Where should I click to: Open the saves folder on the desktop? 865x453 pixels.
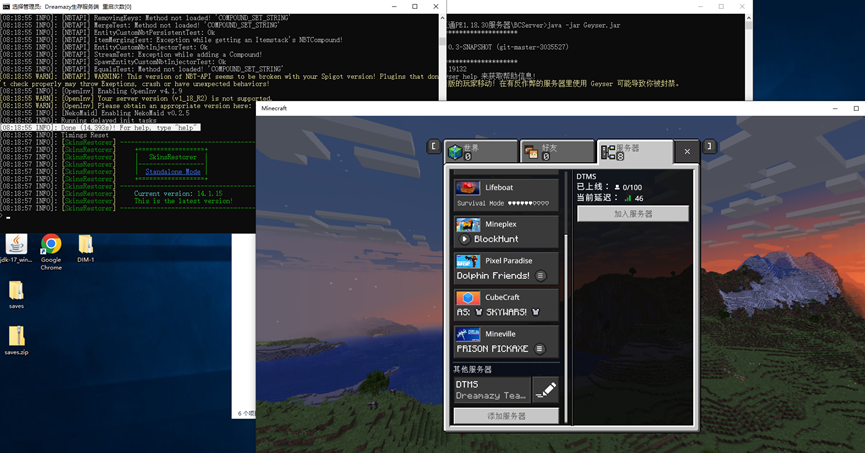coord(16,291)
